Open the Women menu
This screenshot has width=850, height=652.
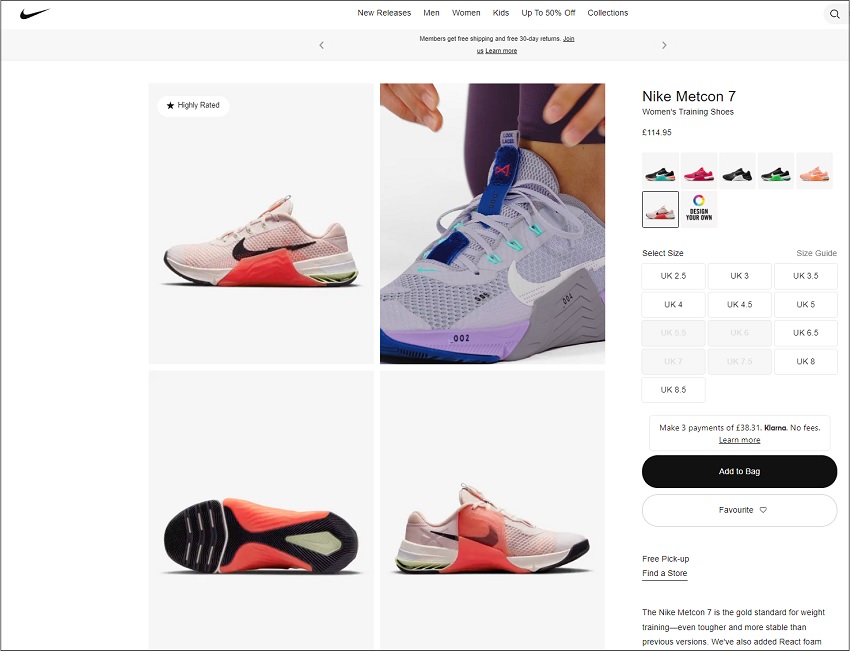466,13
